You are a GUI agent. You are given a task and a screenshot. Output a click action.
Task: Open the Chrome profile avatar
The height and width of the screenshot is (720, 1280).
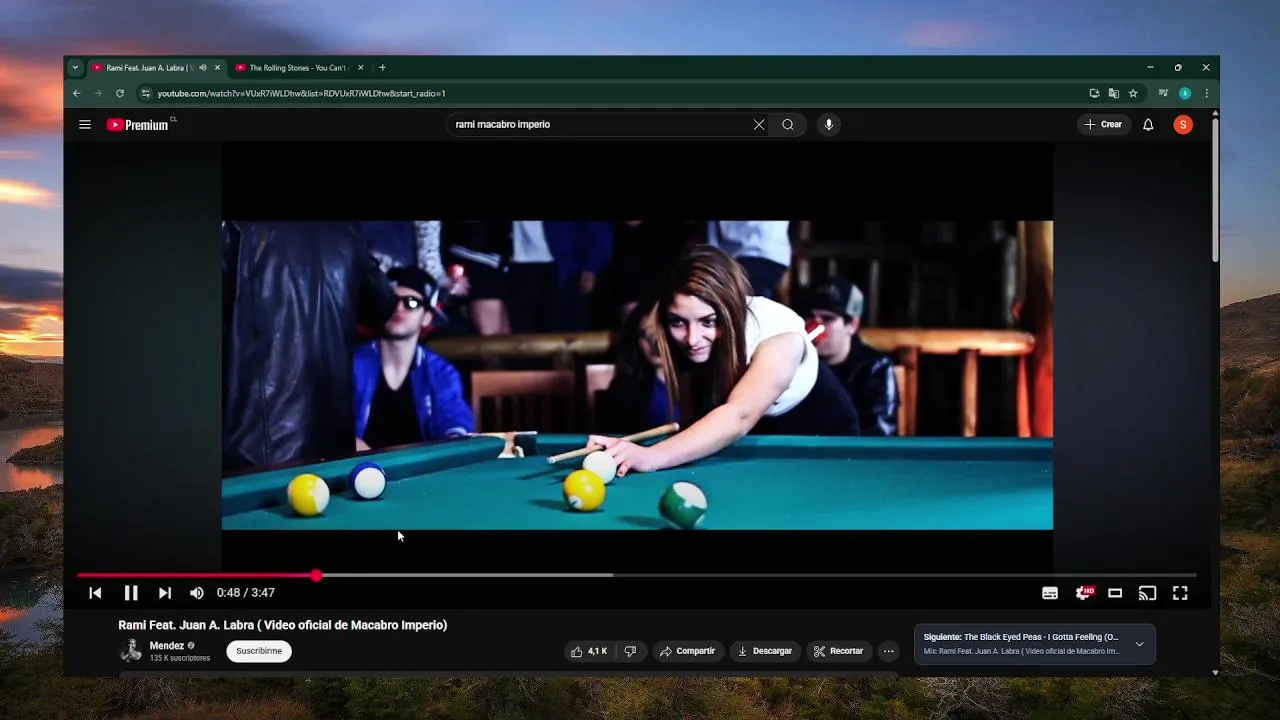[1185, 93]
